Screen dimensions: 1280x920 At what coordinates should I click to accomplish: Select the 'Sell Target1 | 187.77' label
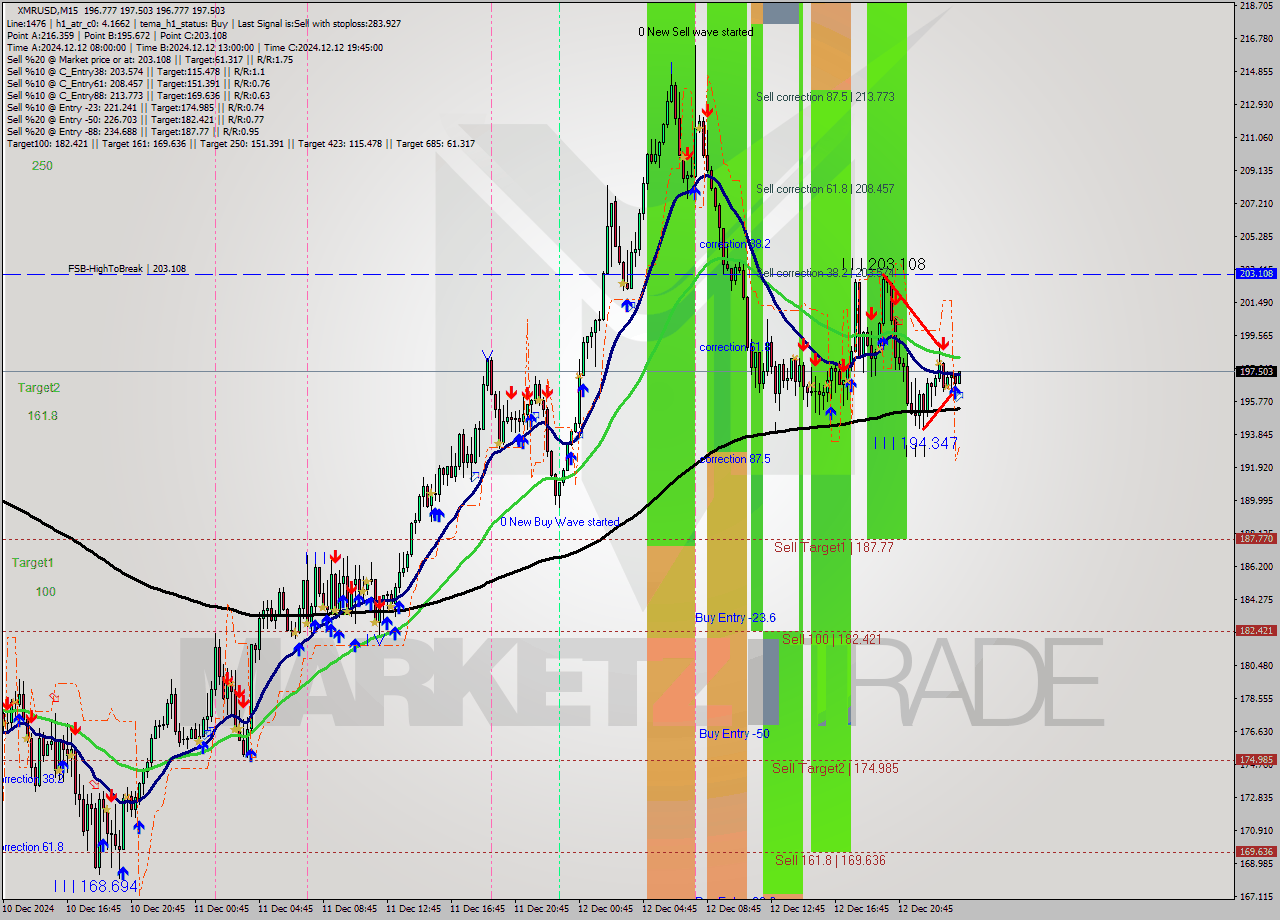click(x=834, y=547)
